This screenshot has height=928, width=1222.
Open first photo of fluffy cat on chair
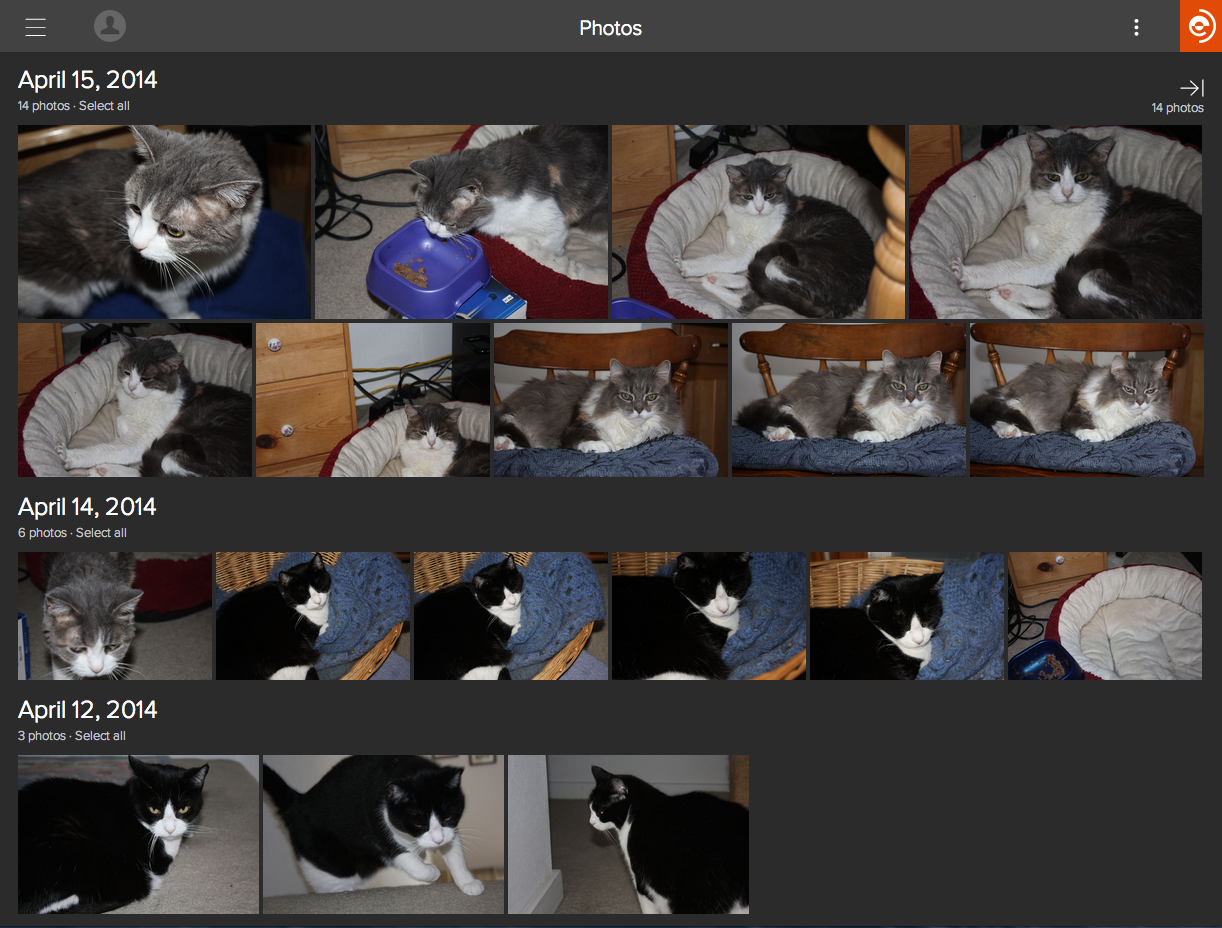pos(611,400)
